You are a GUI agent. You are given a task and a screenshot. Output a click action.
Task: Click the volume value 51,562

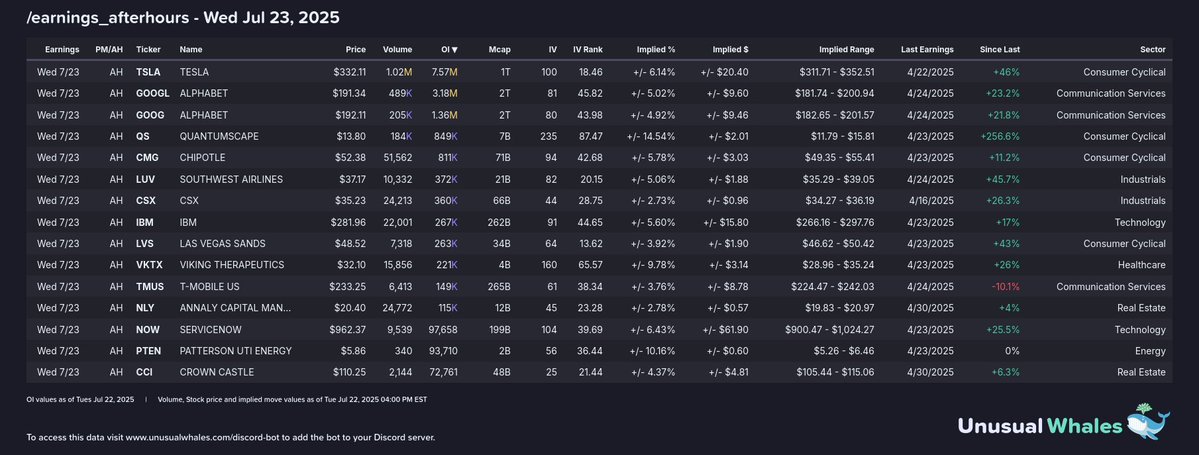pyautogui.click(x=396, y=158)
